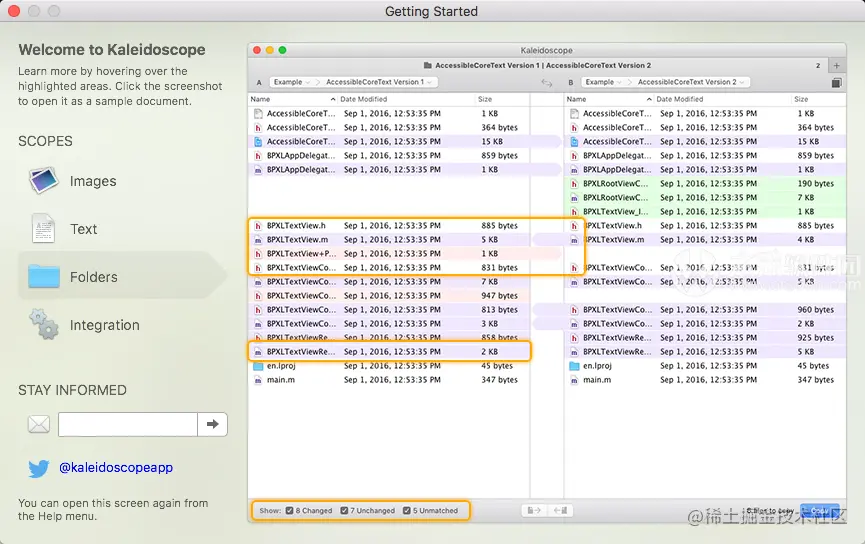Image resolution: width=865 pixels, height=544 pixels.
Task: Click BPXLTextViewCo... name in the 947 bytes row
Action: point(301,296)
